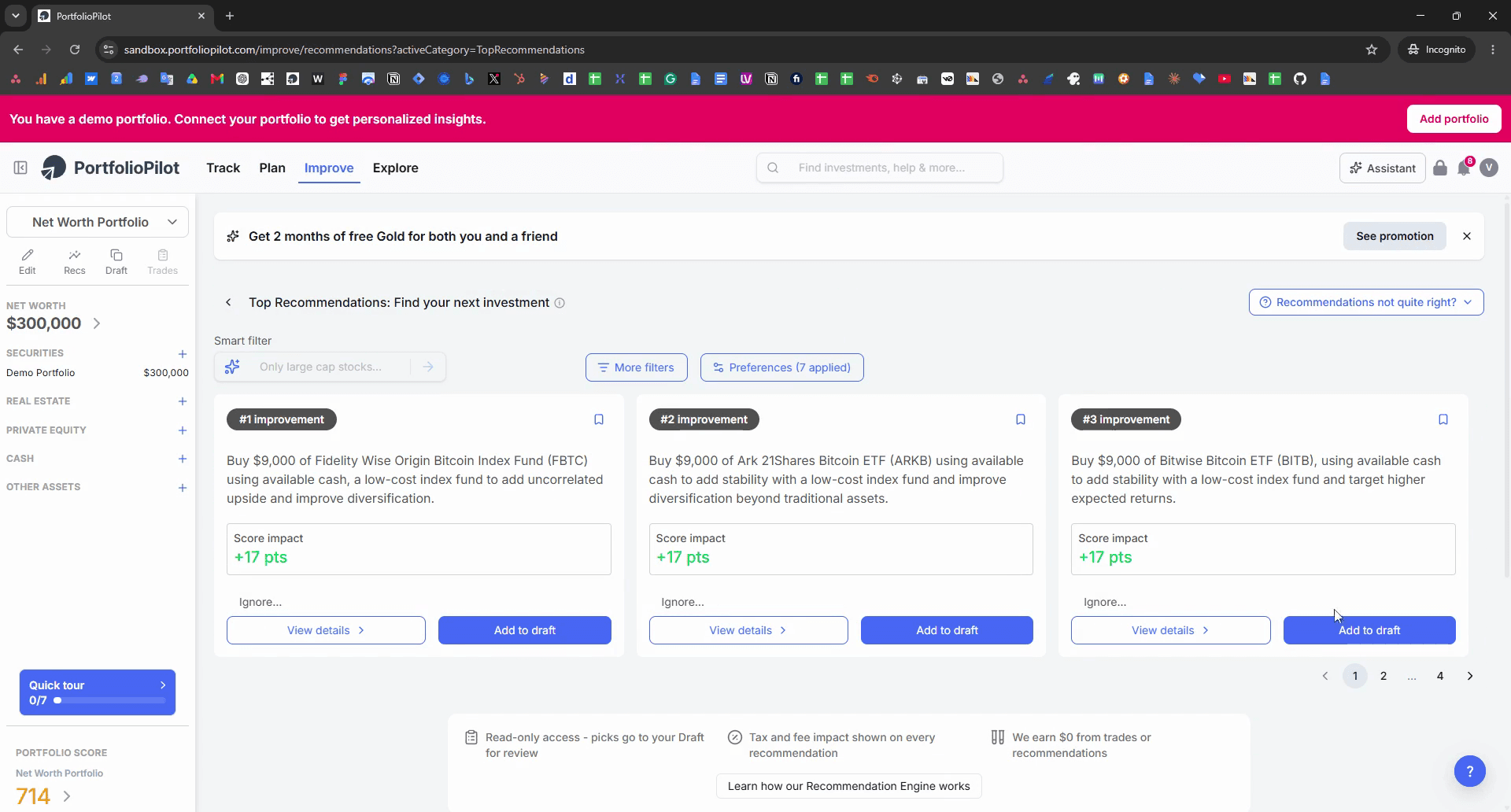Go to next recommendations page arrow

[x=1469, y=676]
